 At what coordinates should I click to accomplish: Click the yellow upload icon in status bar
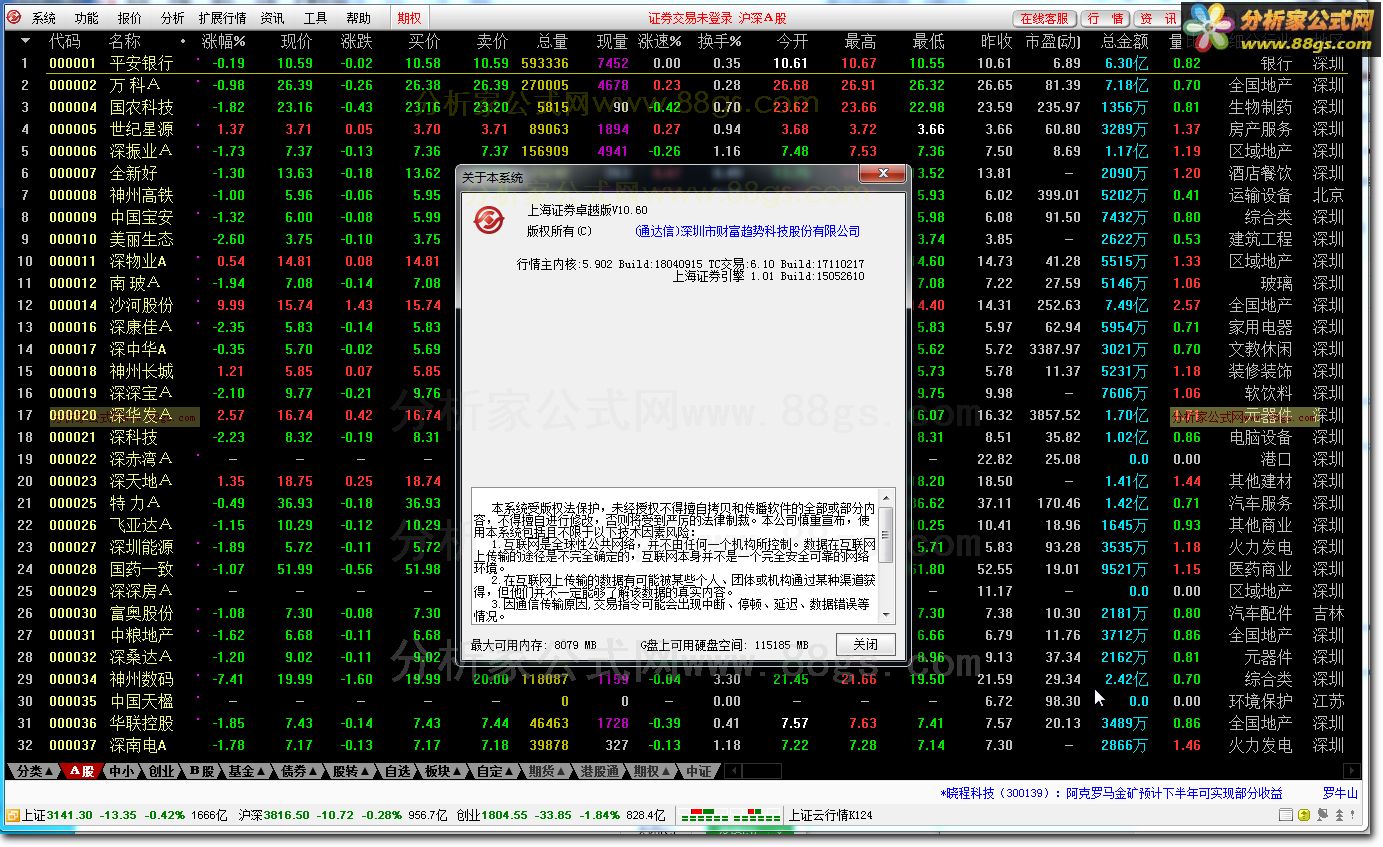1304,814
